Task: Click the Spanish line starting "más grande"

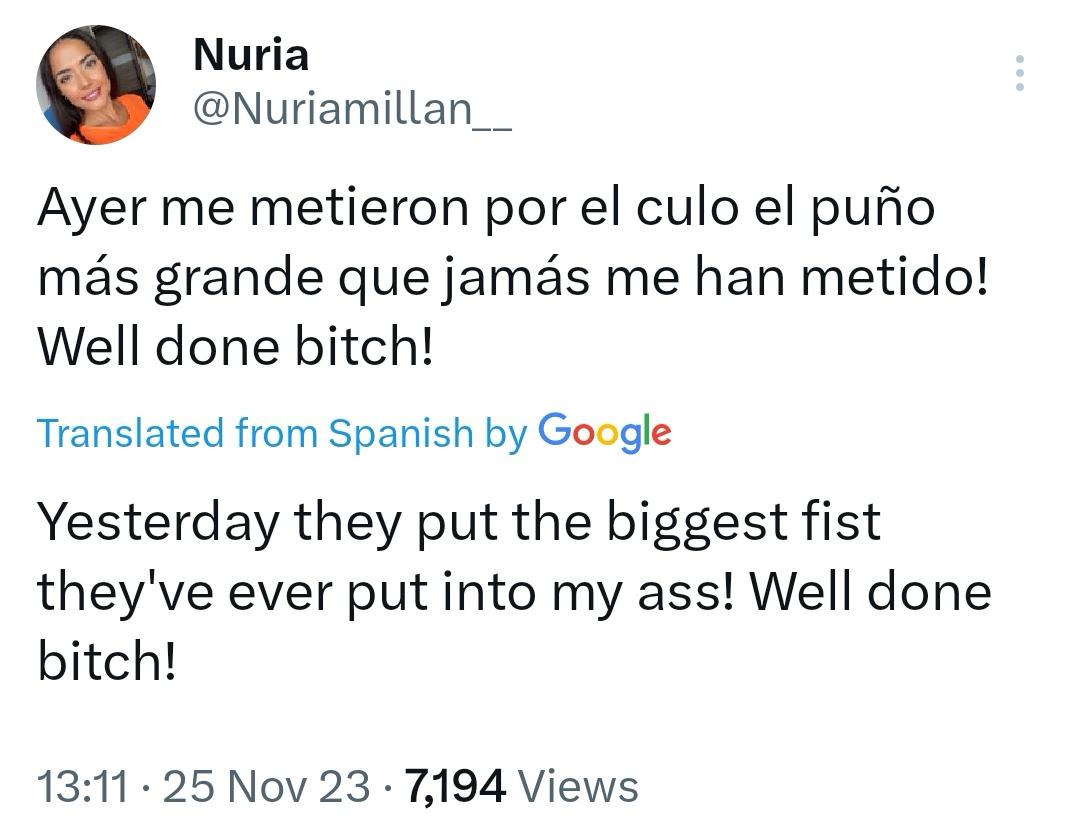Action: click(x=512, y=279)
